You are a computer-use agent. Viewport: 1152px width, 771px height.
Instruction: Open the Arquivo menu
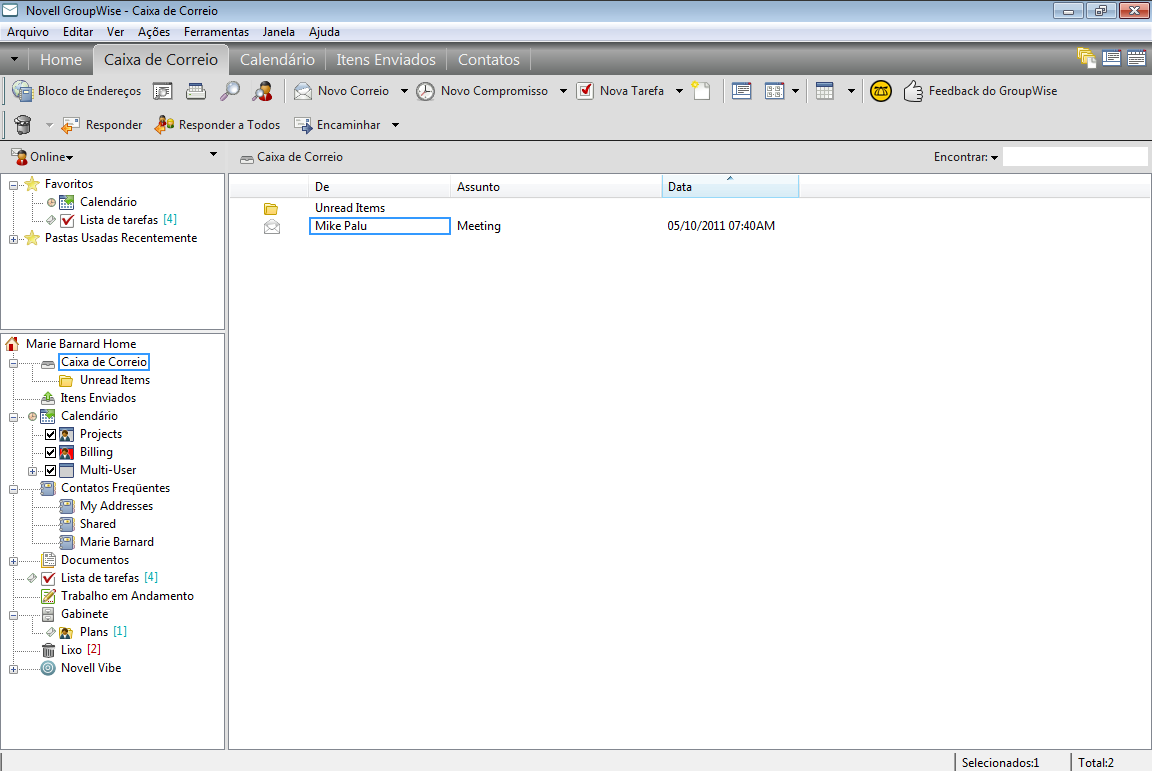click(28, 32)
